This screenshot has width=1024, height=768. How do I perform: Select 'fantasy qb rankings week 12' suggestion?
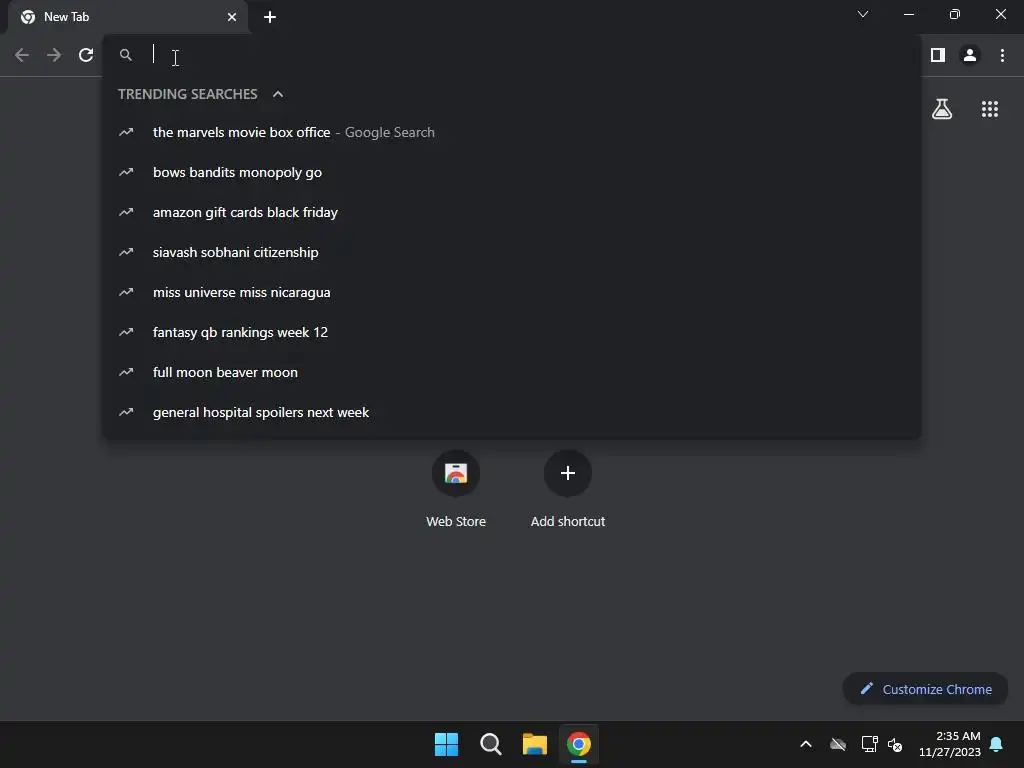(512, 332)
